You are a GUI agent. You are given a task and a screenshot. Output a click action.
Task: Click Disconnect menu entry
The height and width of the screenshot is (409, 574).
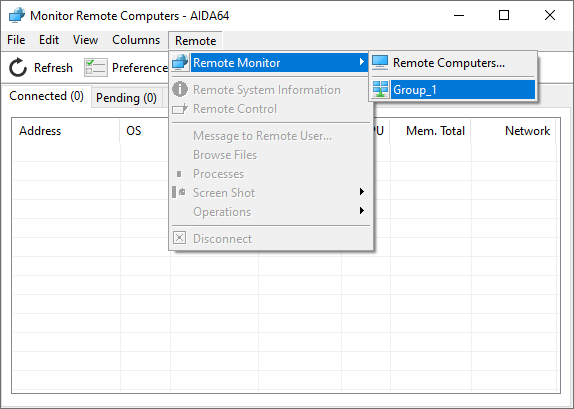tap(270, 239)
